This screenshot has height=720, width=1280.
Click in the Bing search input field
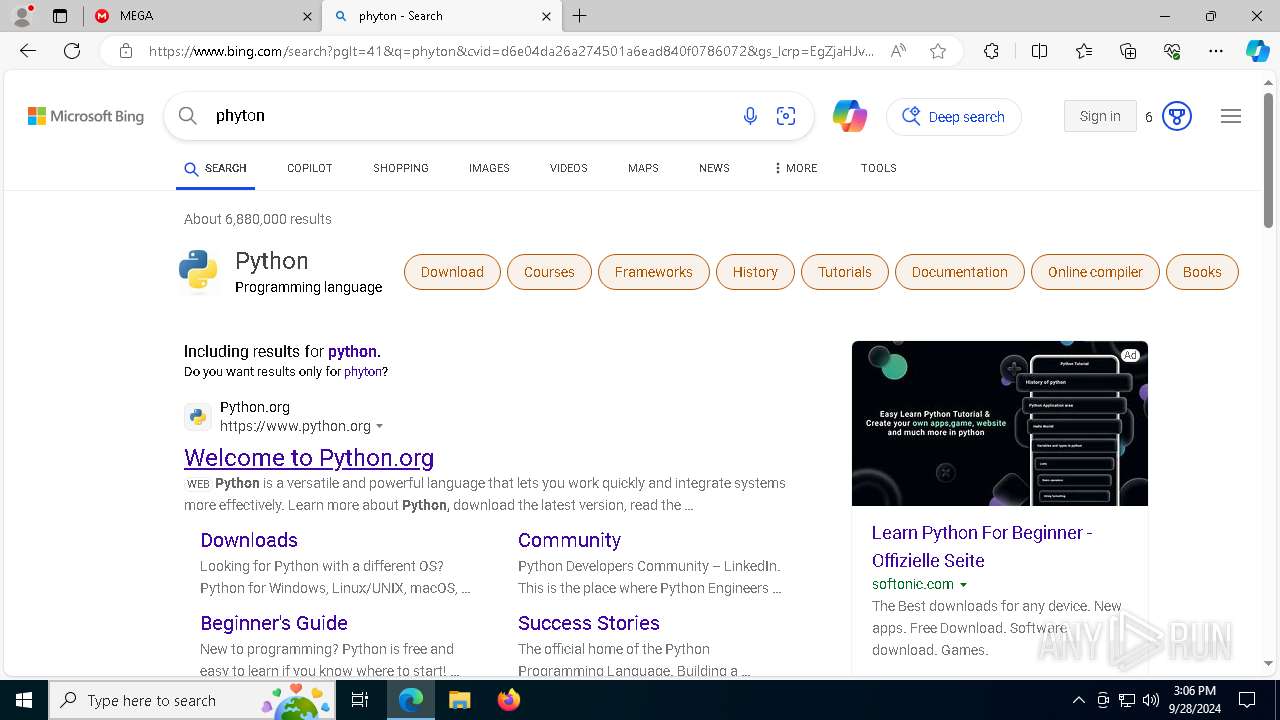point(470,116)
